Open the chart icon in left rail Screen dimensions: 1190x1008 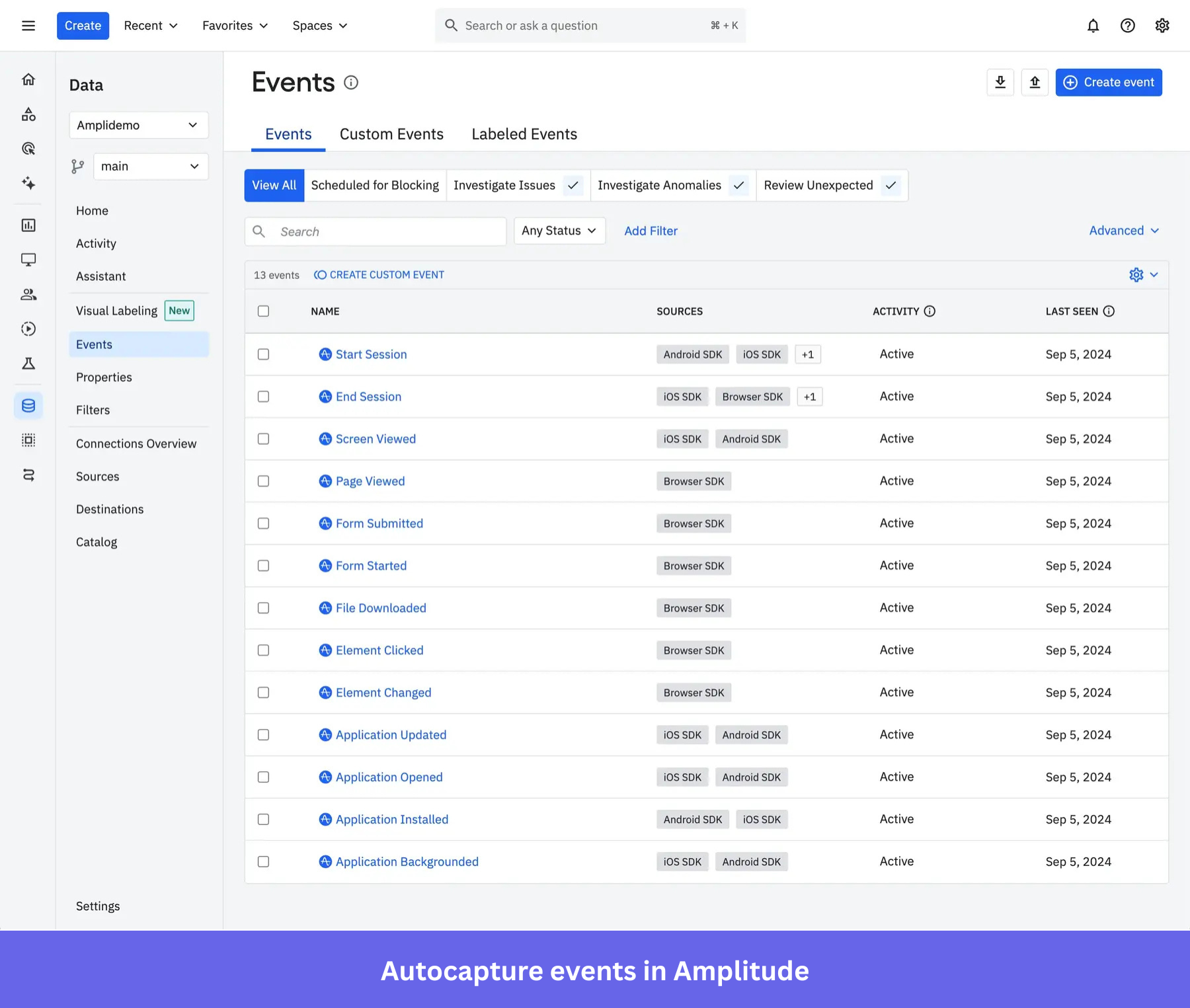pyautogui.click(x=28, y=225)
